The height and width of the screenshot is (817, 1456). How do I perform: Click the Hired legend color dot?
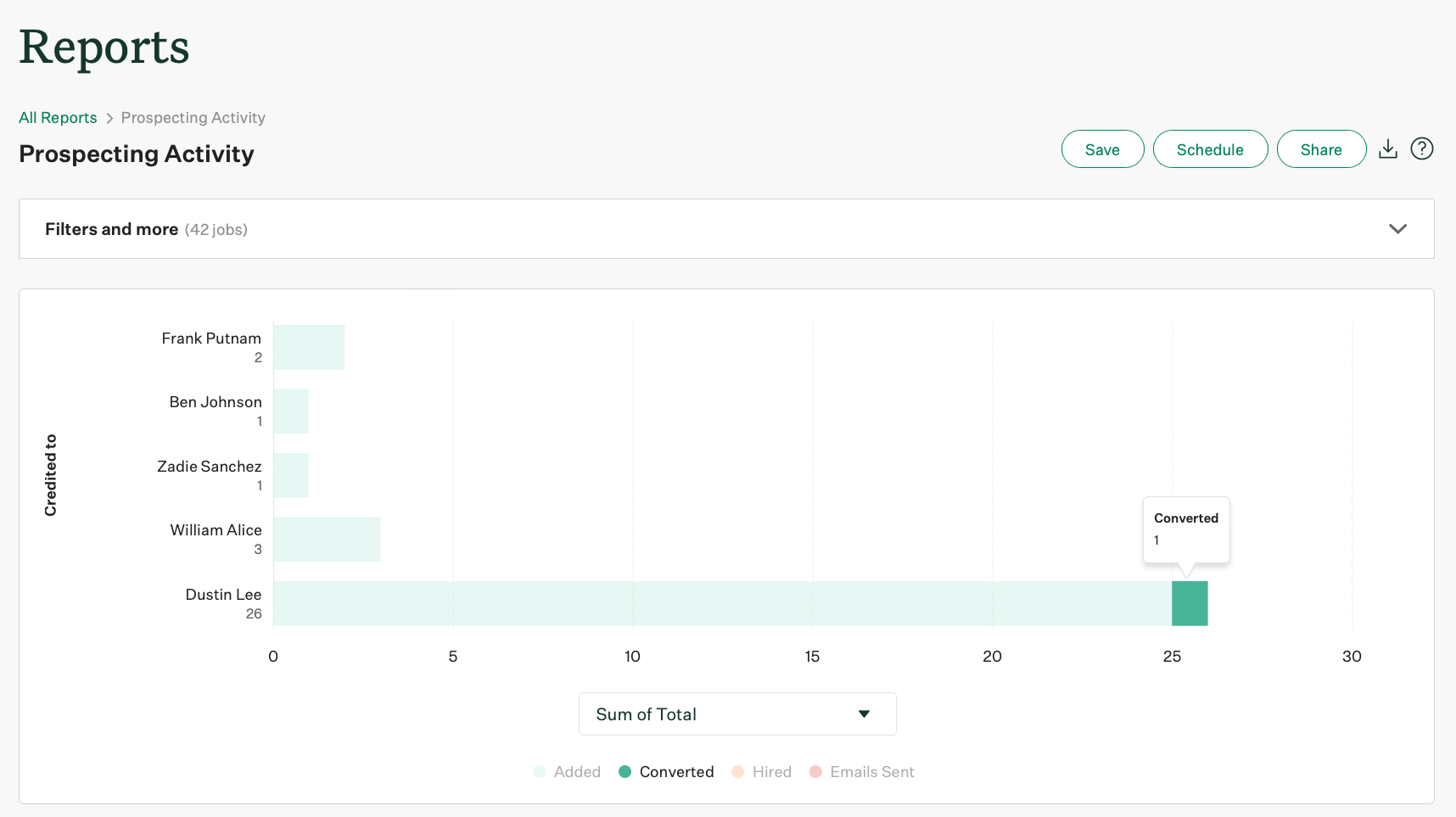(737, 771)
